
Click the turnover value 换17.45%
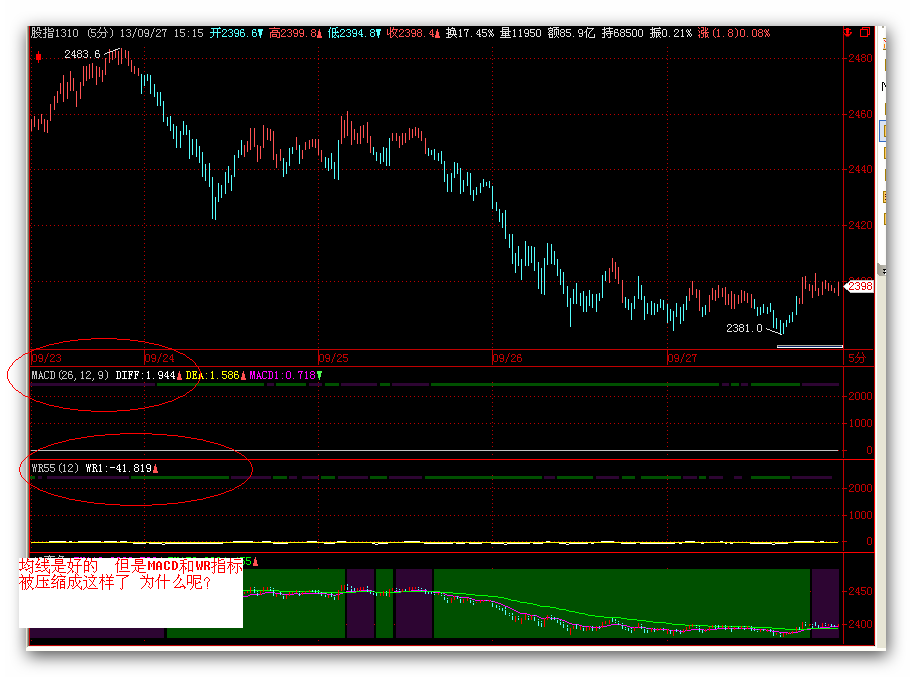point(470,33)
